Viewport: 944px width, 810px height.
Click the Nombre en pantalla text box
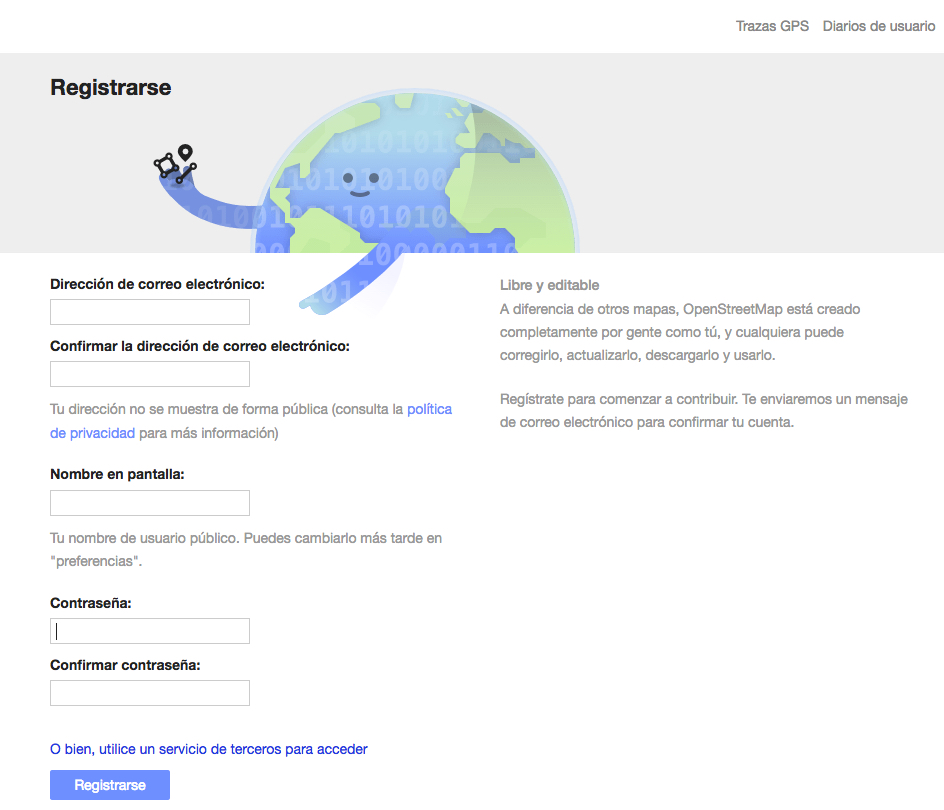coord(150,503)
